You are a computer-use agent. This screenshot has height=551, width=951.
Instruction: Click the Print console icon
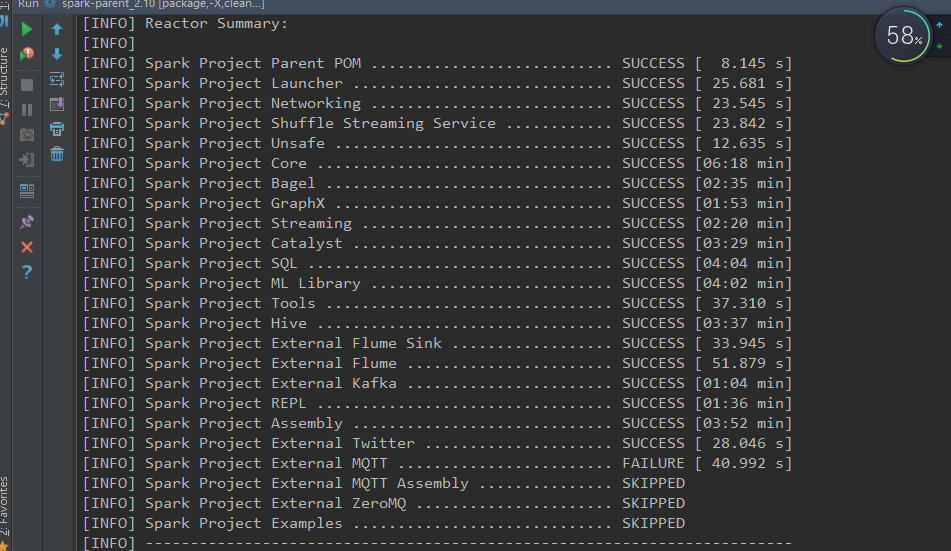click(57, 129)
